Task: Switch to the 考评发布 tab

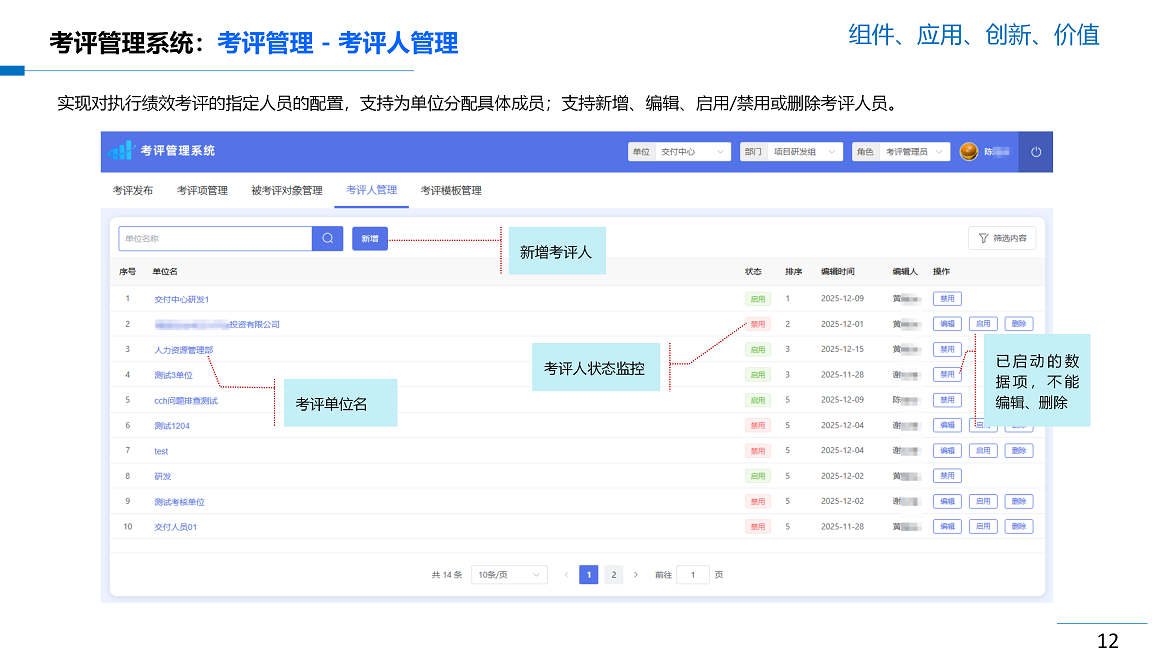Action: [x=133, y=191]
